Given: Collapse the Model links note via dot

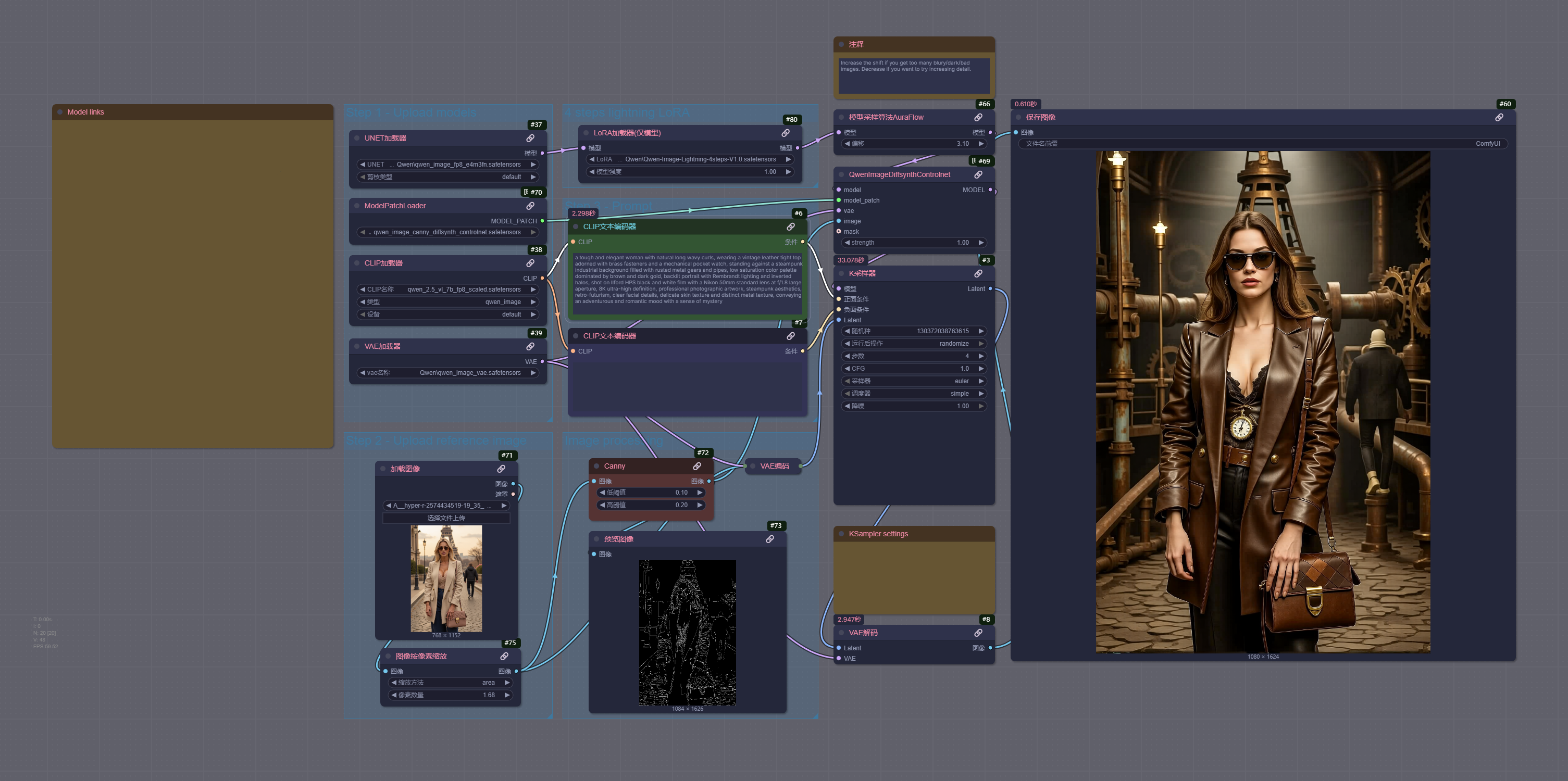Looking at the screenshot, I should pos(60,112).
